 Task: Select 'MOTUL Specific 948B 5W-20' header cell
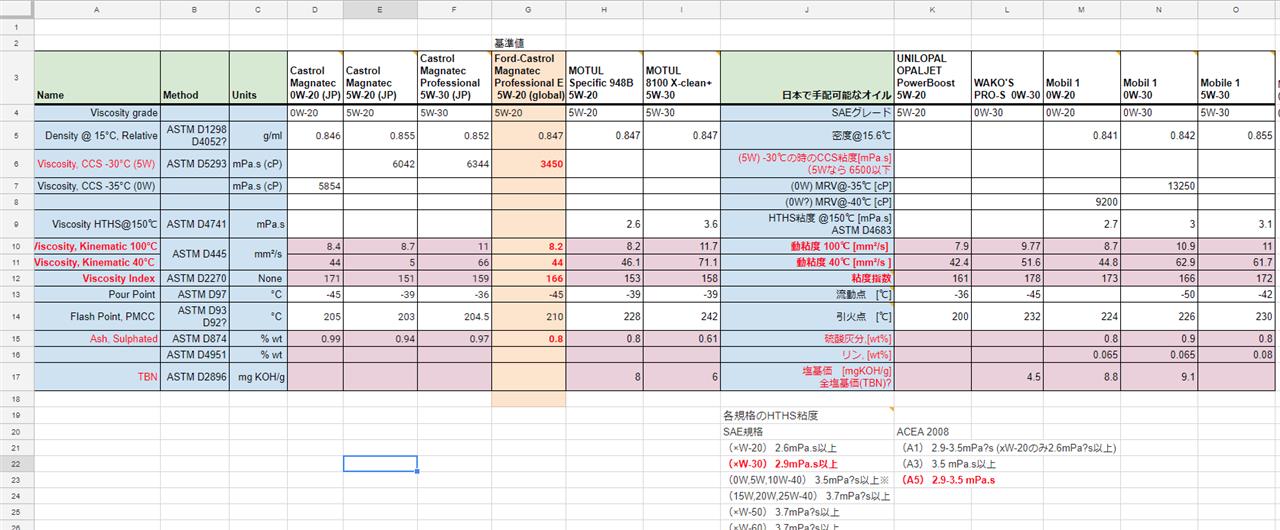pos(604,77)
